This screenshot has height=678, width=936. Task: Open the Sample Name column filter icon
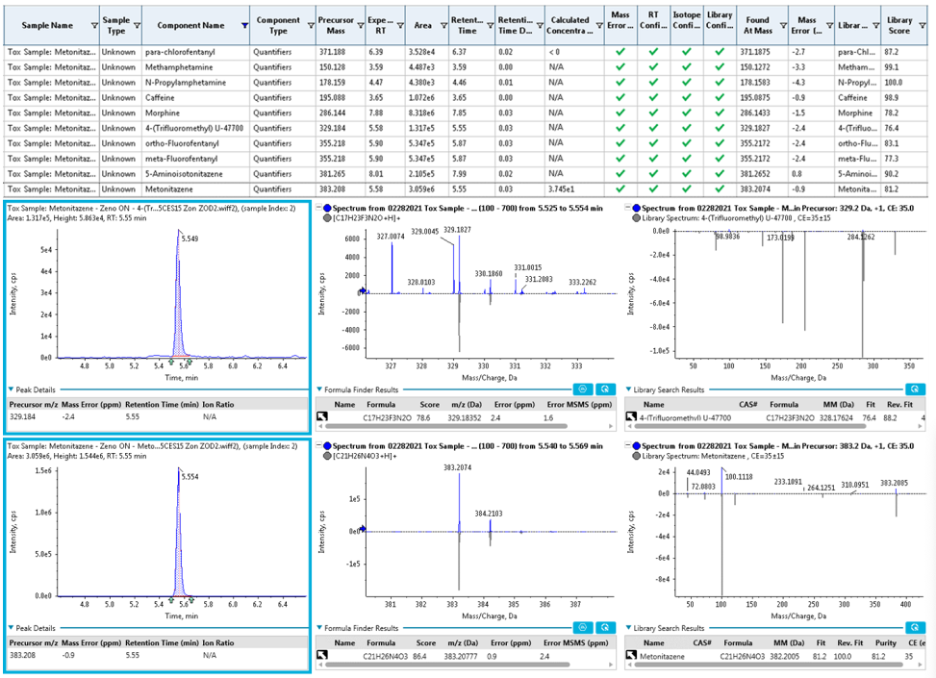(94, 26)
